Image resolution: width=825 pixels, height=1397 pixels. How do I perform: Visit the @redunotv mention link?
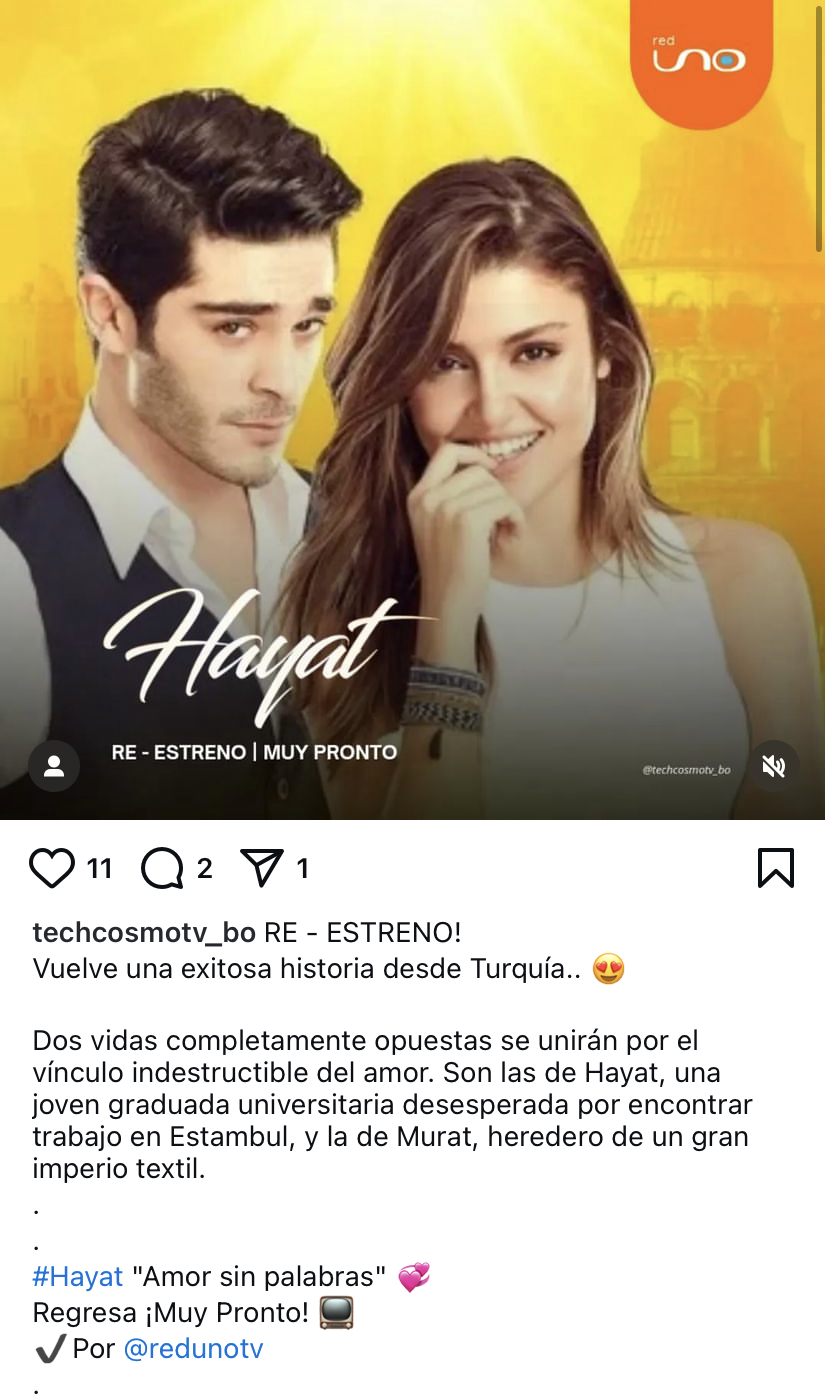[x=193, y=1349]
